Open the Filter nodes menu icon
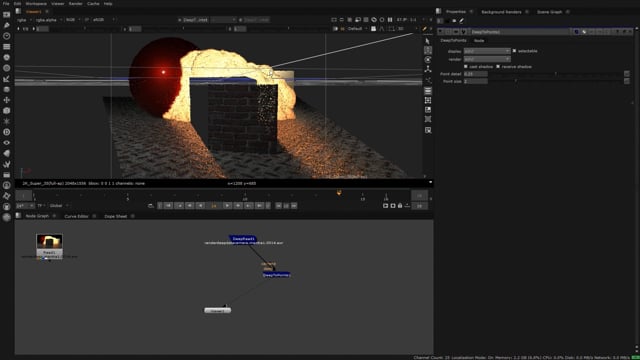 [x=7, y=68]
